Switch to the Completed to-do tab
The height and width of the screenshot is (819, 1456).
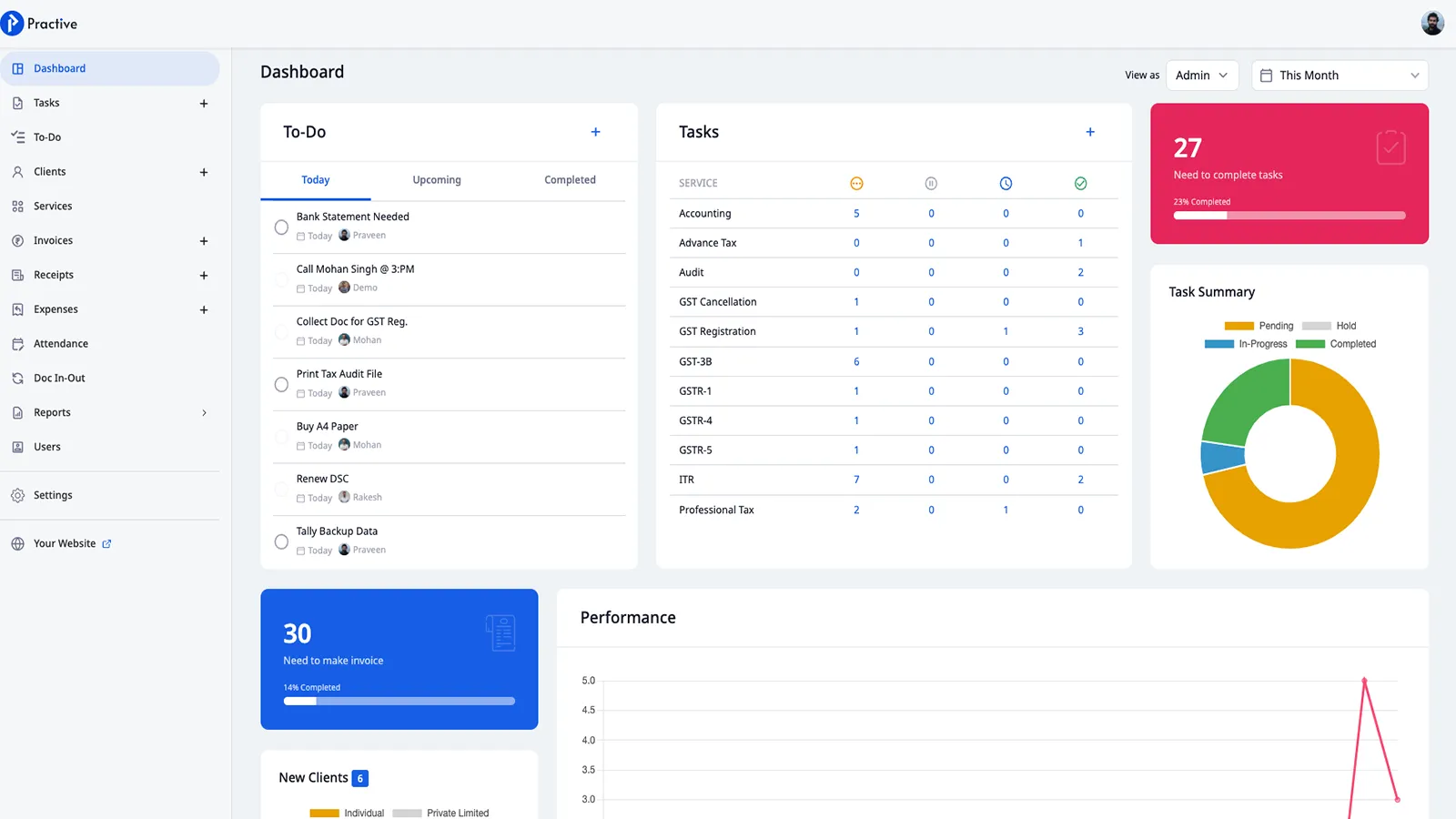(x=570, y=180)
